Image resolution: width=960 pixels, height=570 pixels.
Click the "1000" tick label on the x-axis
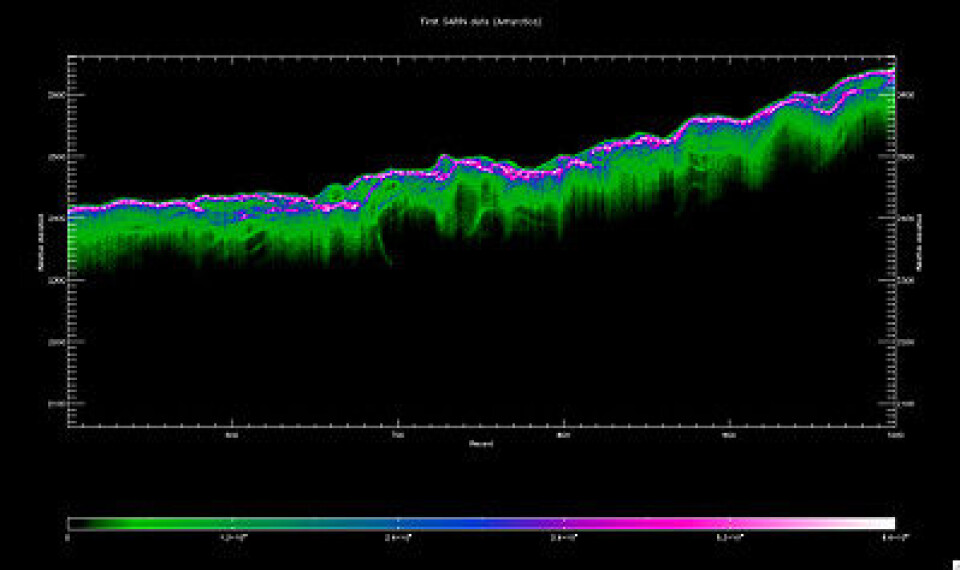tap(894, 435)
